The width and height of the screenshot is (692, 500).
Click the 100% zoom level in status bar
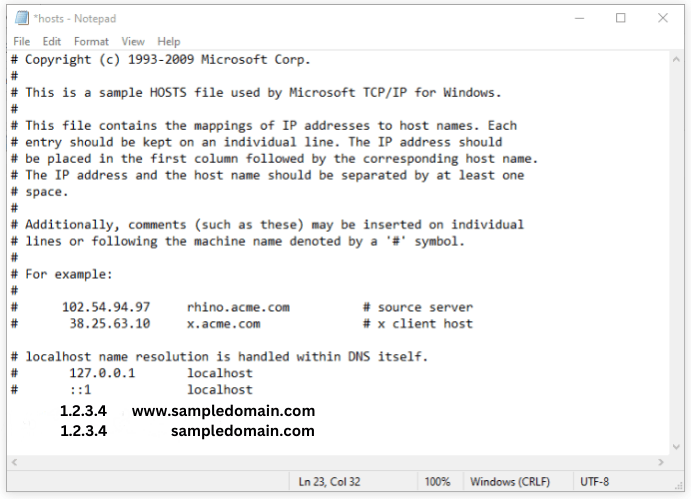click(x=437, y=482)
